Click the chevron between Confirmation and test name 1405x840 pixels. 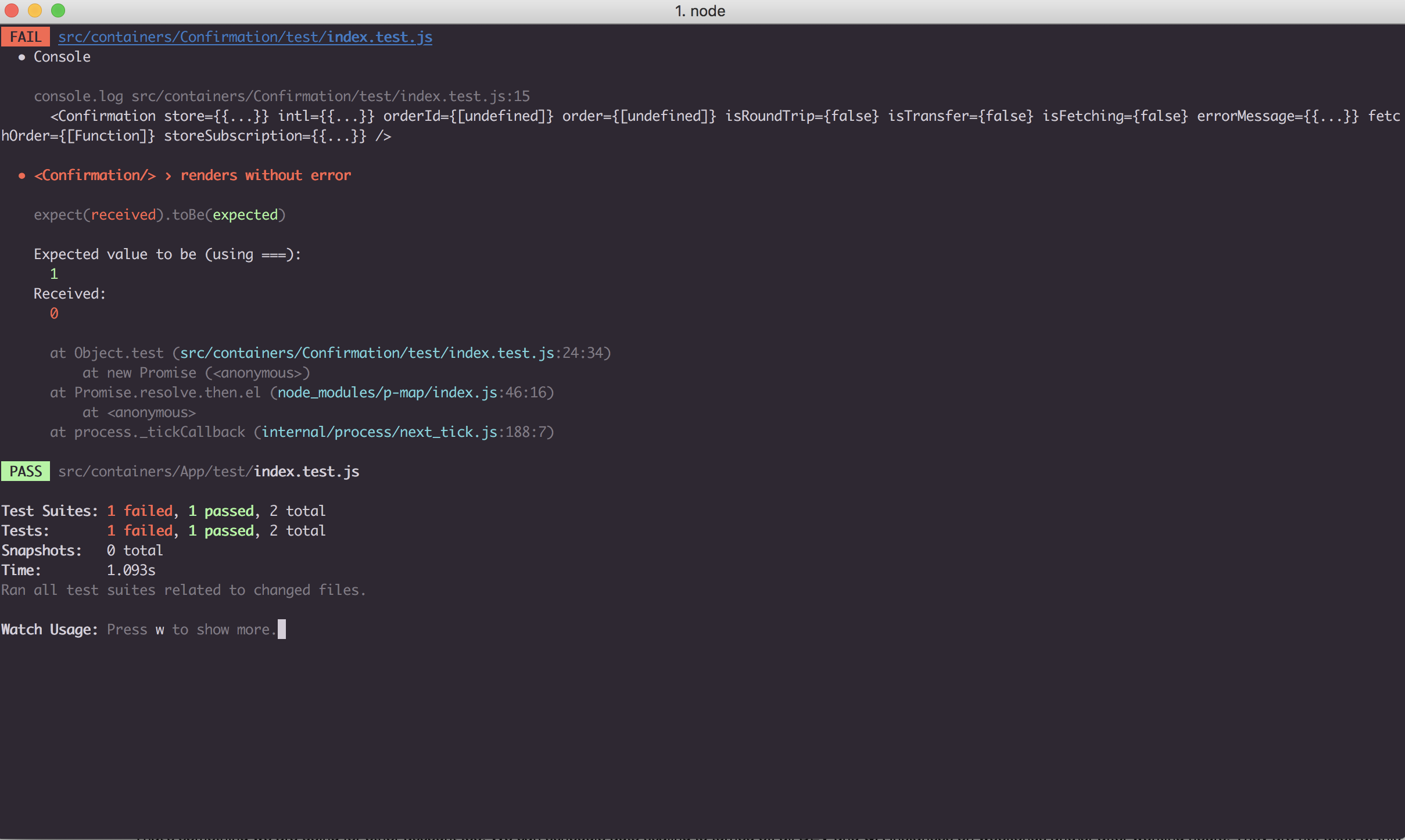(168, 176)
